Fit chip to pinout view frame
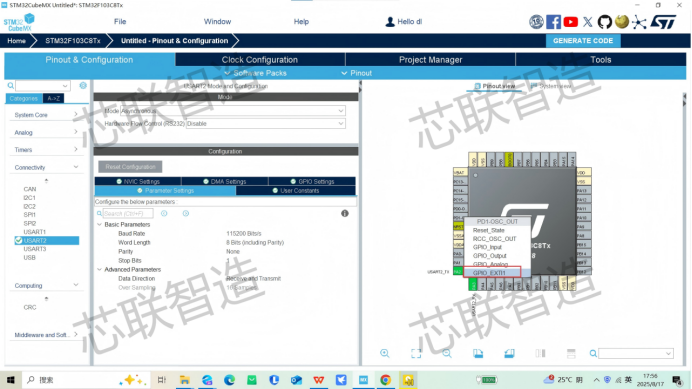Viewport: 692px width, 389px height. click(x=416, y=353)
